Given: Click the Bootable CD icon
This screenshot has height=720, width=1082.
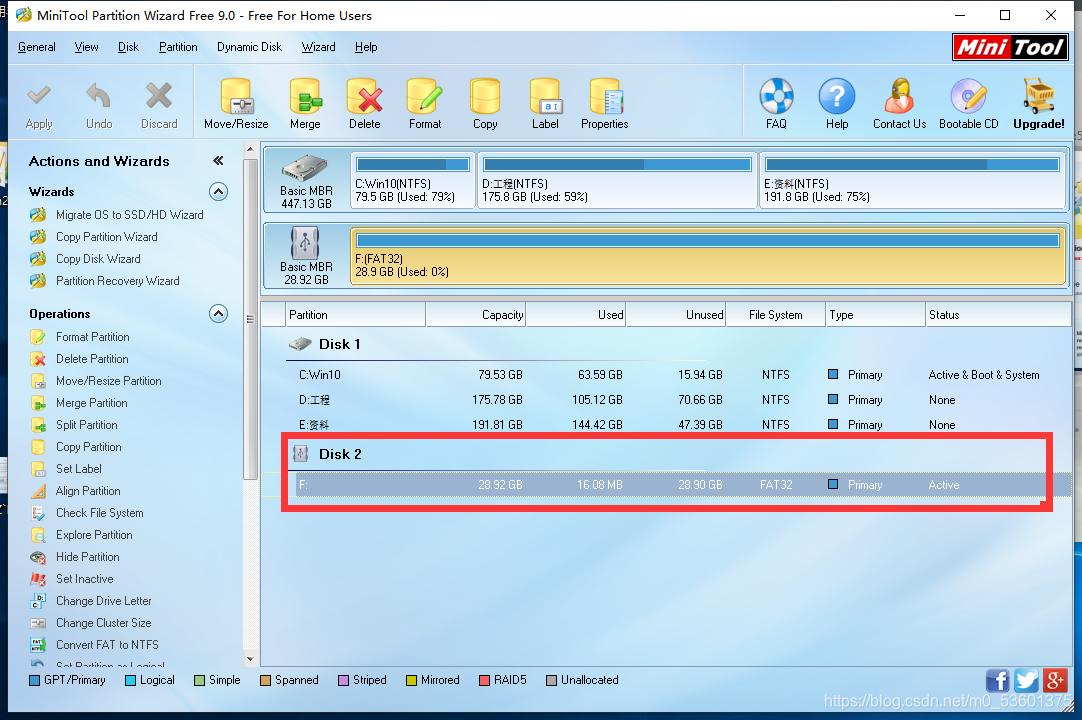Looking at the screenshot, I should pyautogui.click(x=968, y=96).
